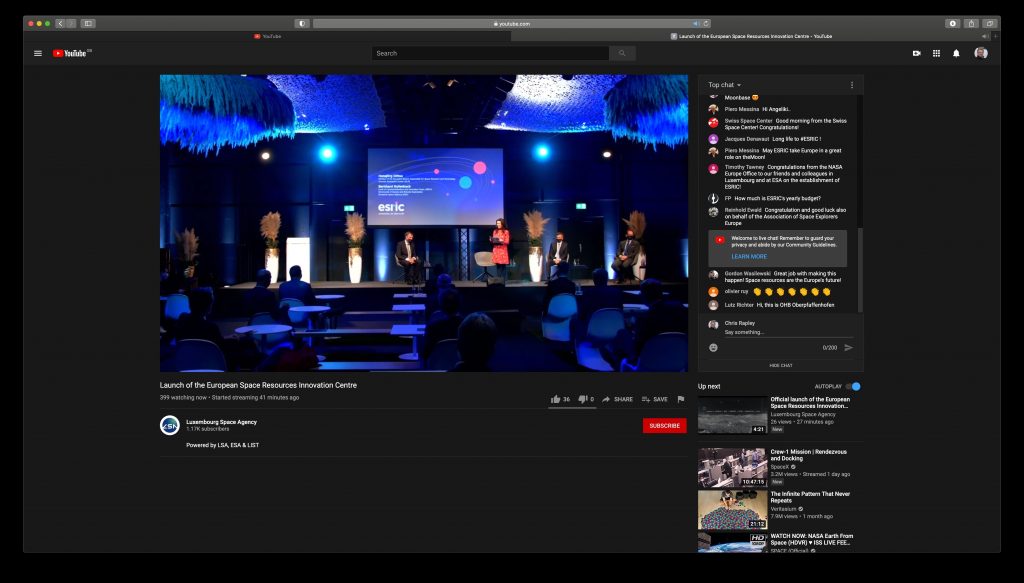The height and width of the screenshot is (583, 1024).
Task: Click in the YouTube search field
Action: tap(490, 54)
